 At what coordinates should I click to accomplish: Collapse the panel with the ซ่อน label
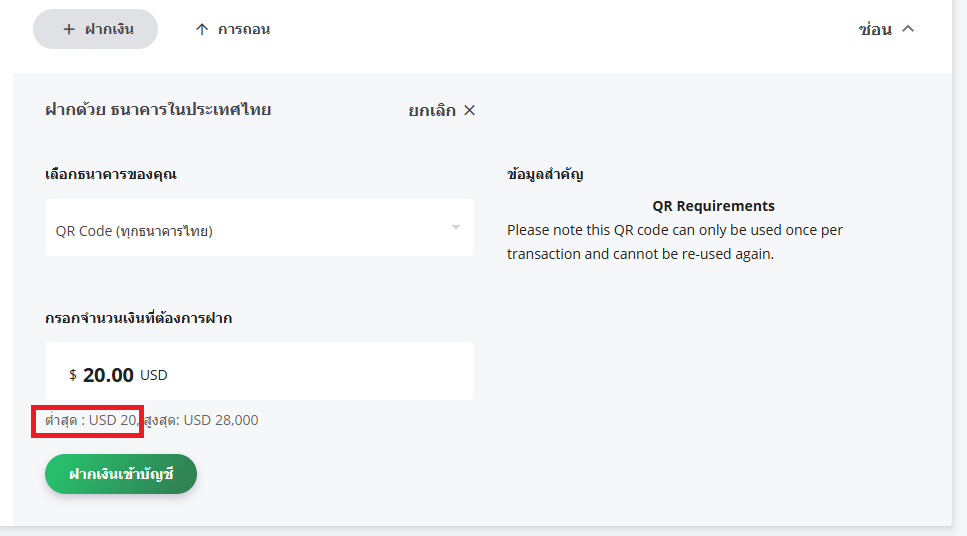[x=874, y=30]
